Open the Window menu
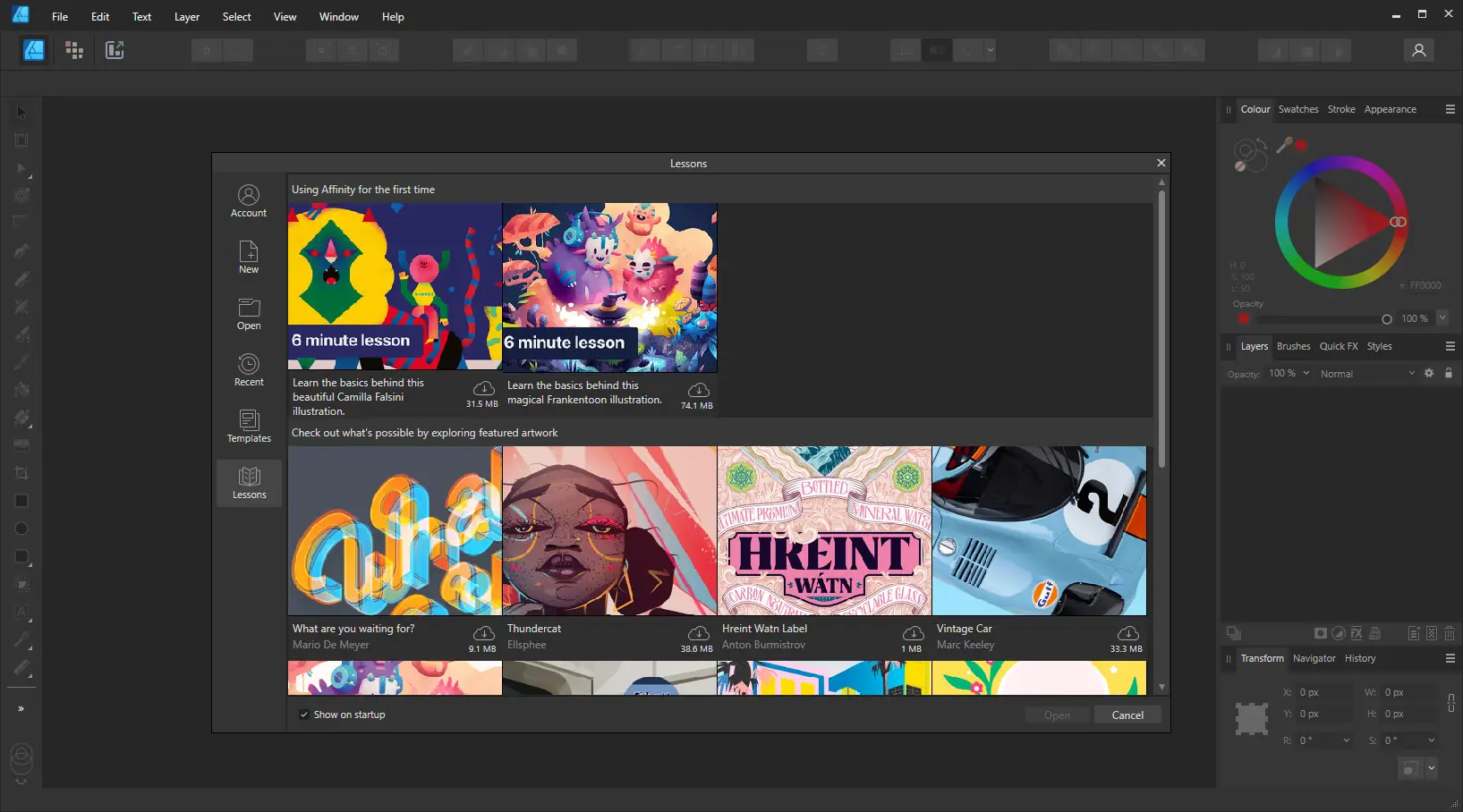The width and height of the screenshot is (1463, 812). point(339,16)
